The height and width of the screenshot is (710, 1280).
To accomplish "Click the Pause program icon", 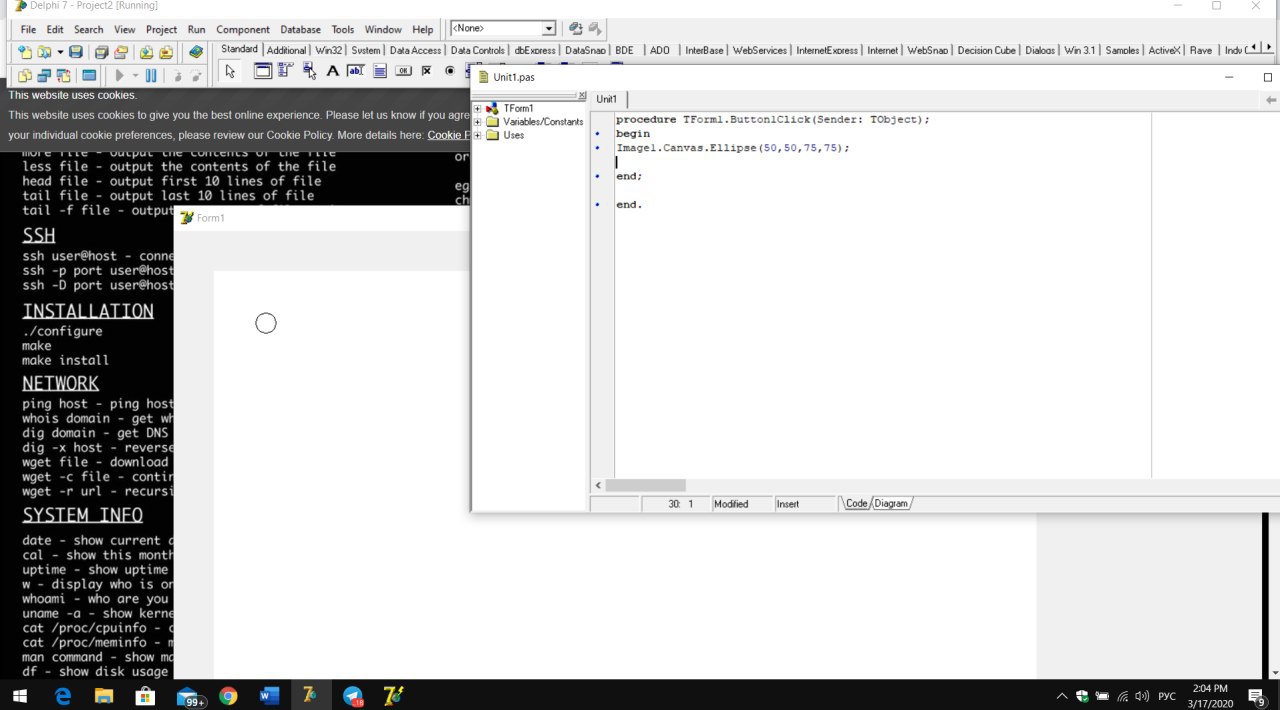I will [151, 75].
